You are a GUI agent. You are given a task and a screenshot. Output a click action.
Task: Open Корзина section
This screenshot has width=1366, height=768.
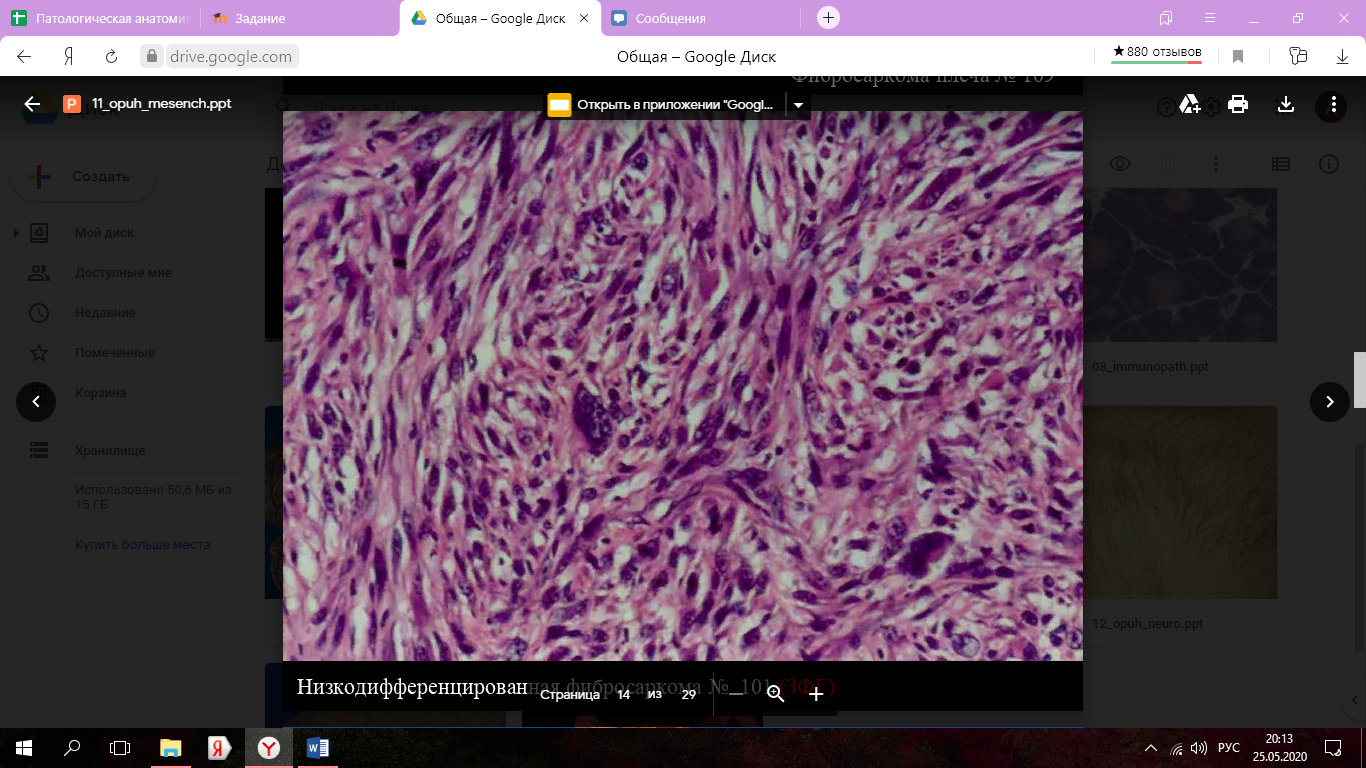100,393
